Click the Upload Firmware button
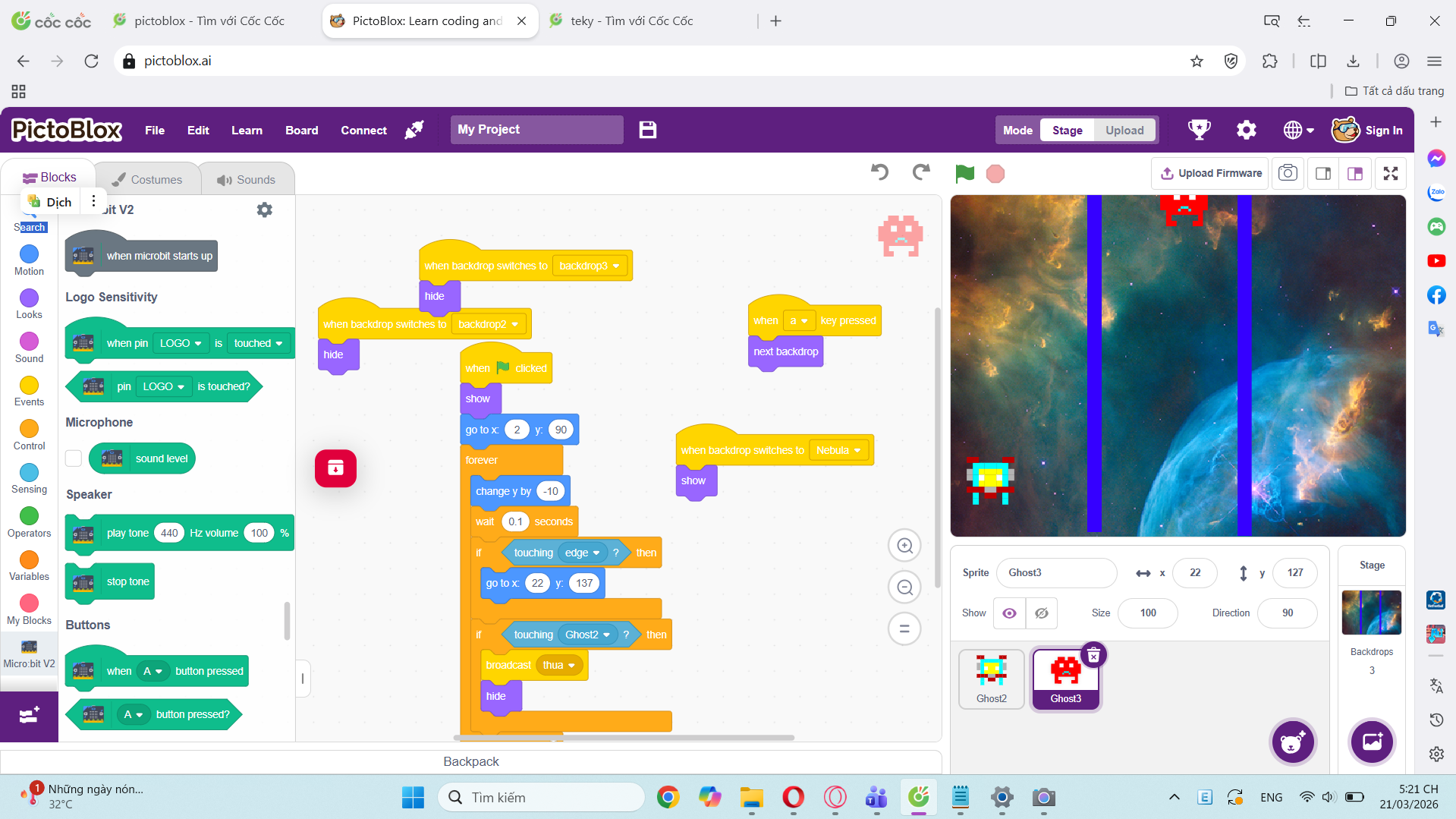The width and height of the screenshot is (1456, 819). (1211, 174)
